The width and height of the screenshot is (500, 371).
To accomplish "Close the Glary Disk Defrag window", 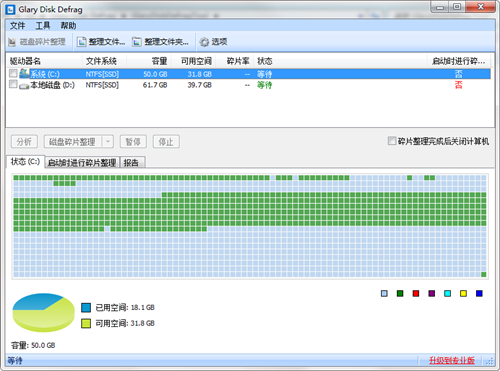I will pos(480,7).
